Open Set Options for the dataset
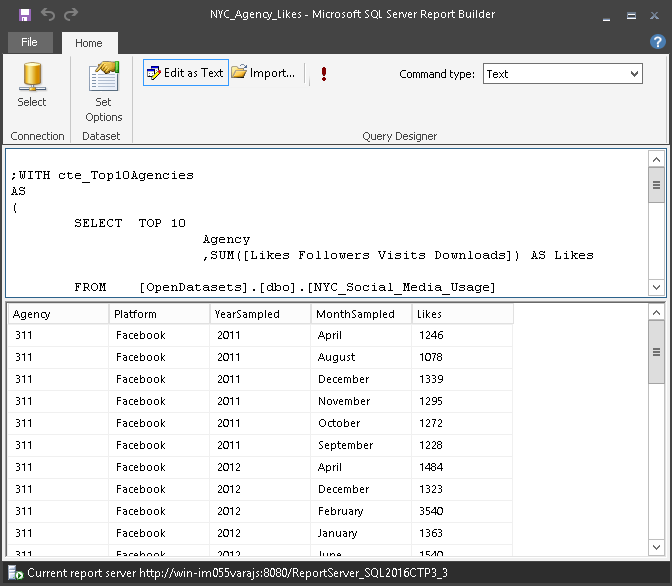The image size is (672, 586). tap(103, 91)
